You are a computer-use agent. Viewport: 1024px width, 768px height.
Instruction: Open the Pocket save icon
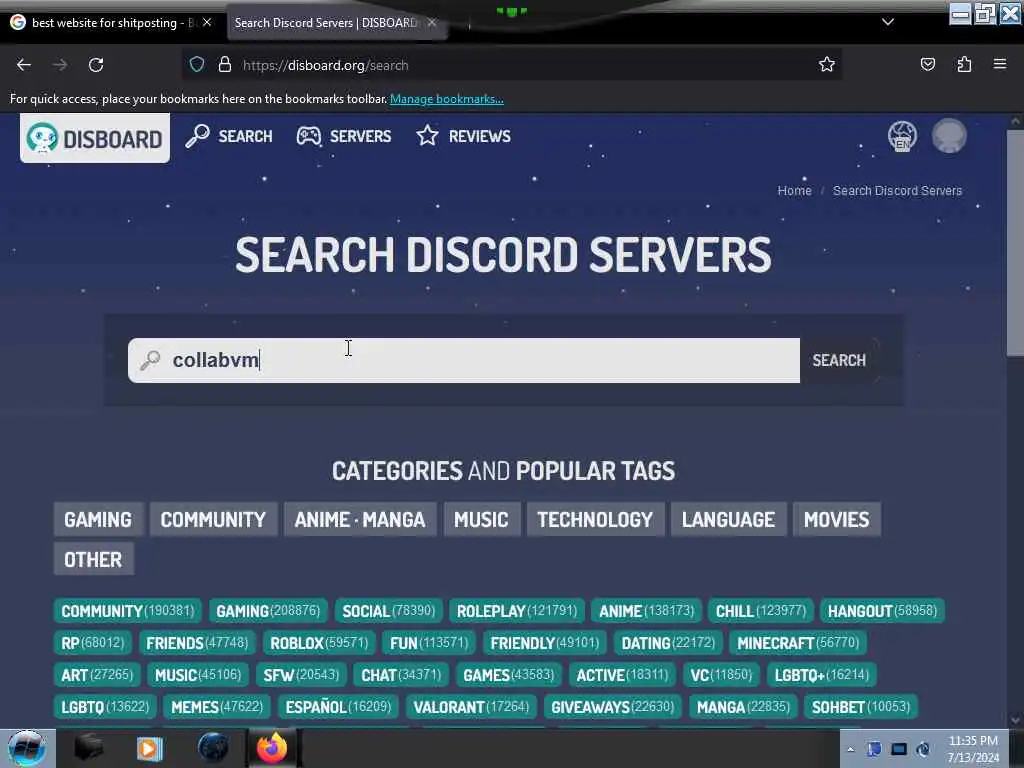pyautogui.click(x=927, y=64)
